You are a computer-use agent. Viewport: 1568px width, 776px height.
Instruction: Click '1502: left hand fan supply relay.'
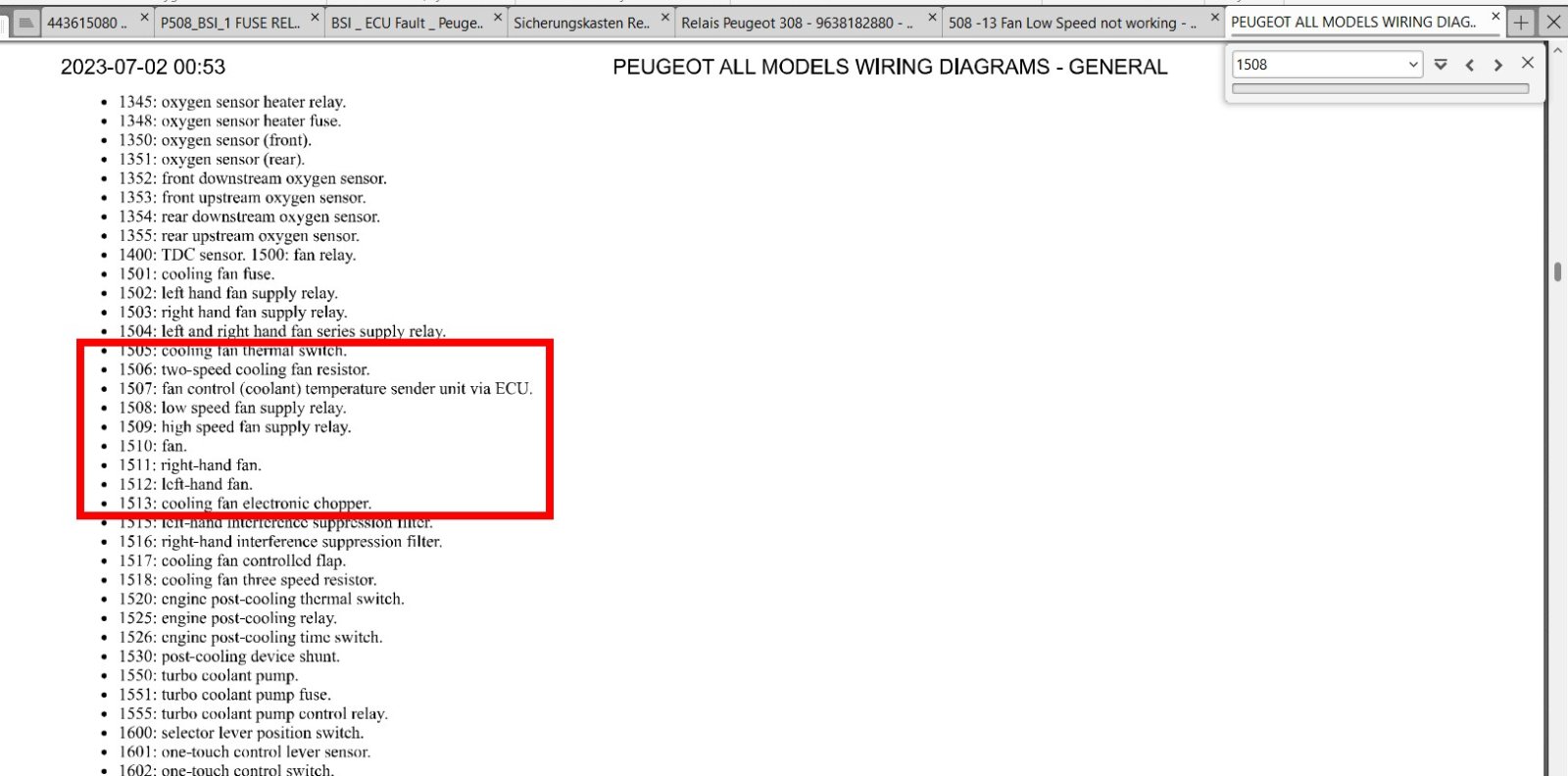(228, 293)
